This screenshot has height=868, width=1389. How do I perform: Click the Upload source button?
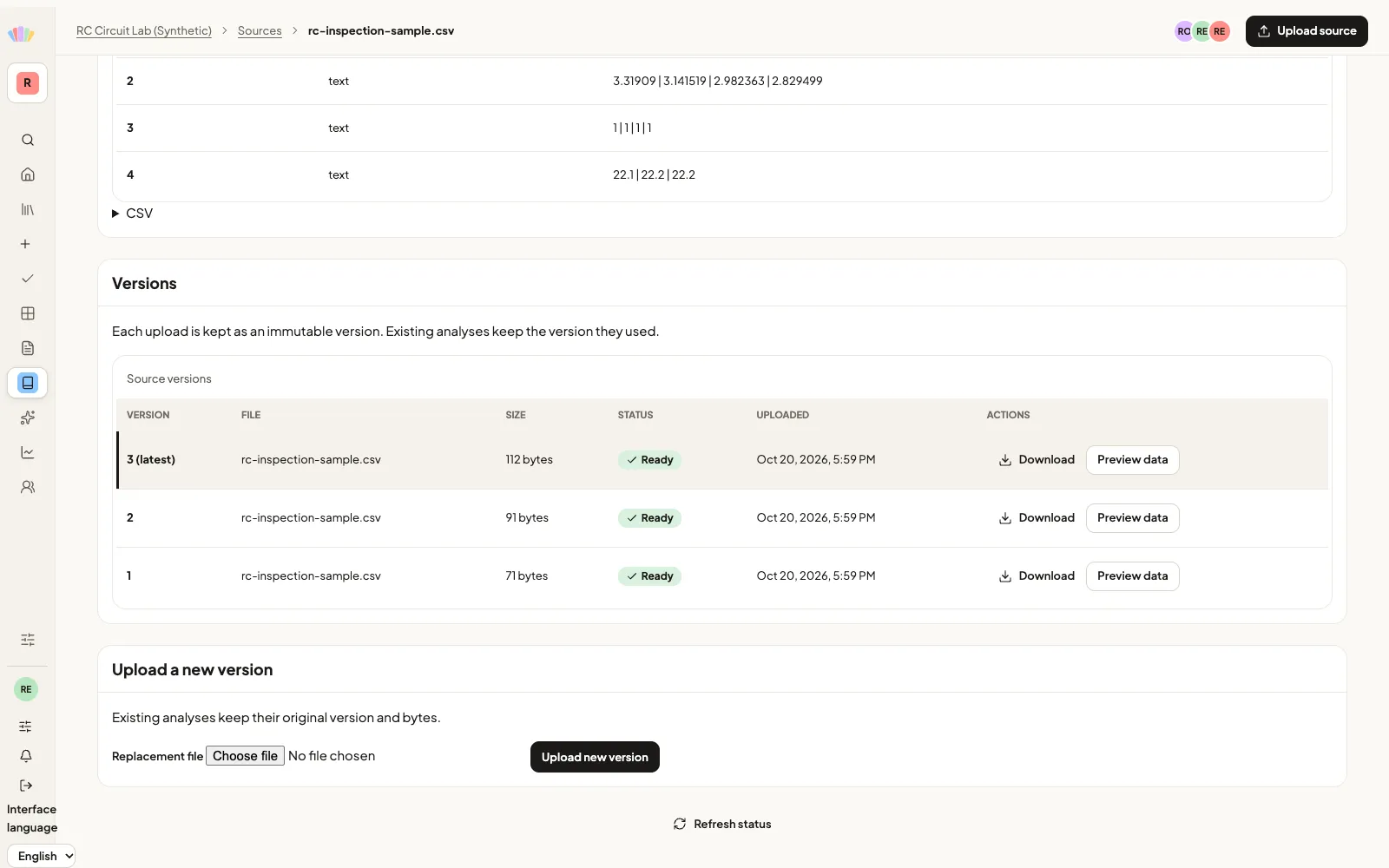click(1307, 31)
